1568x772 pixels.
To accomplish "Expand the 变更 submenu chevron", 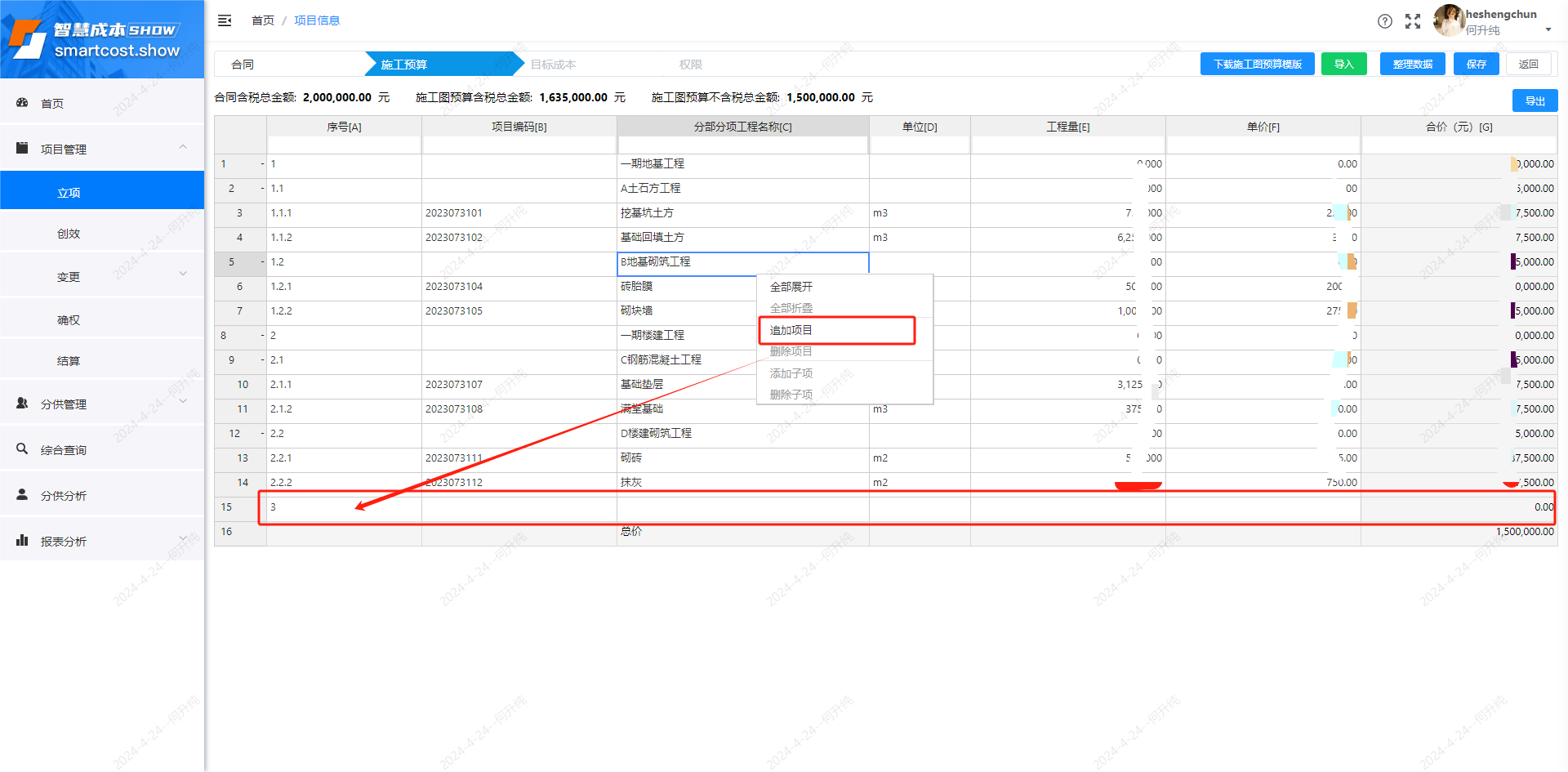I will pyautogui.click(x=183, y=274).
